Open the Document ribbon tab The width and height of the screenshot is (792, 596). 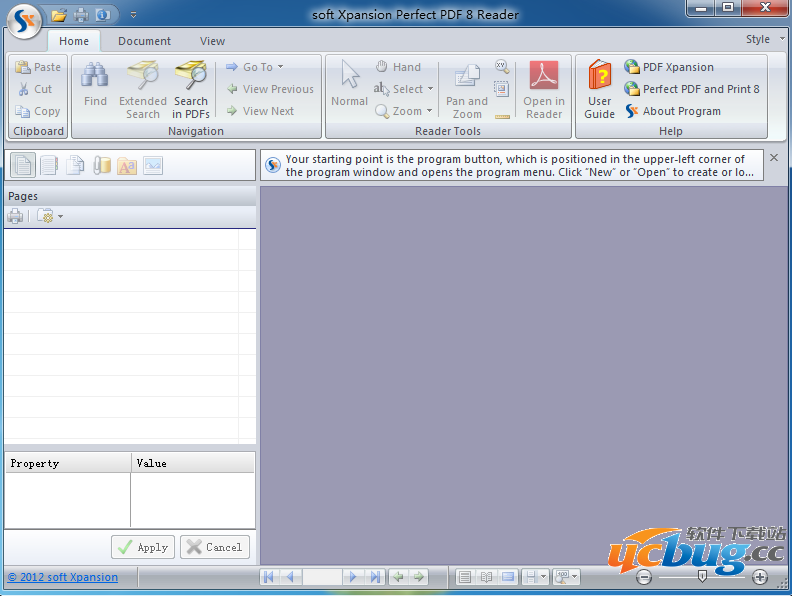tap(144, 41)
